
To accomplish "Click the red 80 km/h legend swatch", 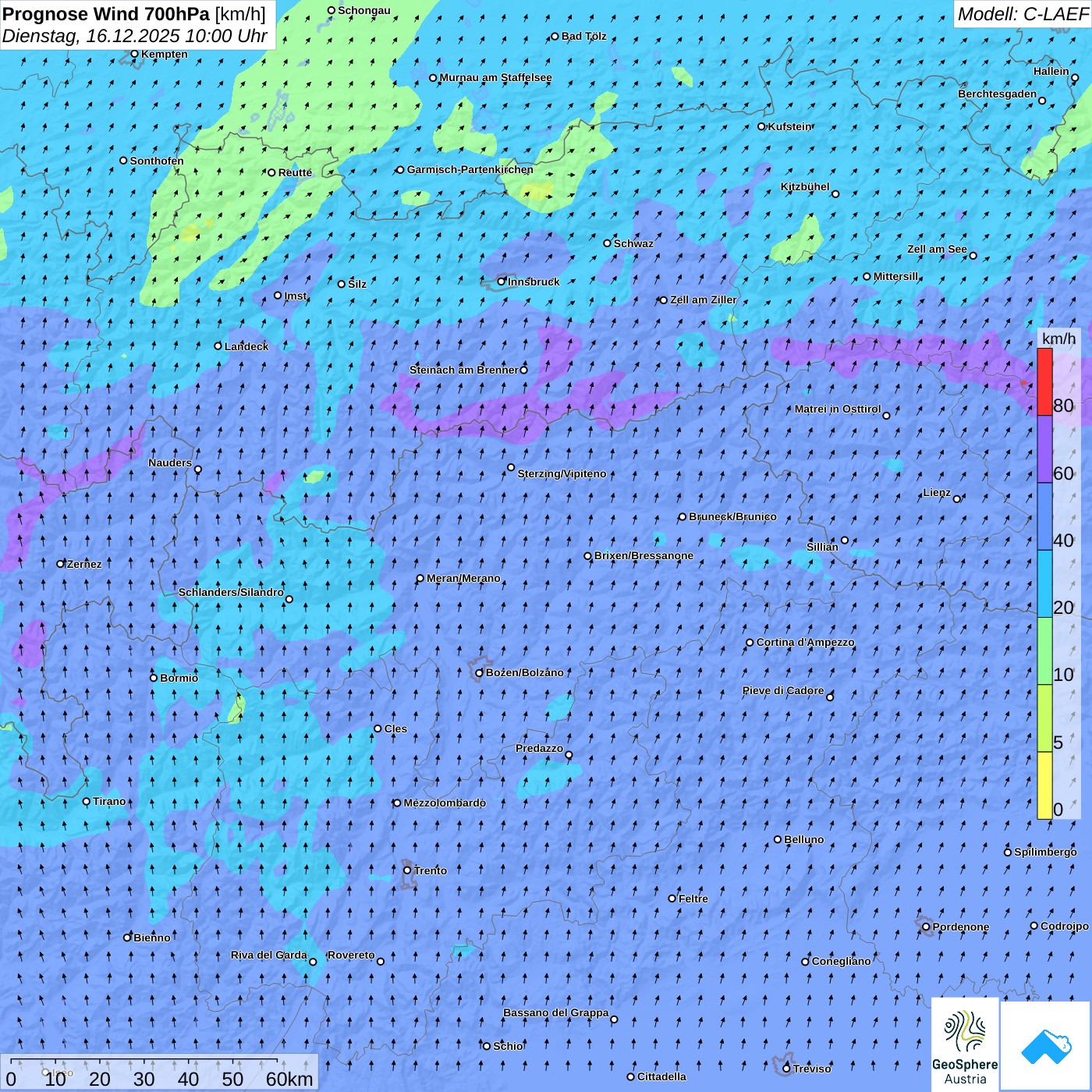I will click(1044, 381).
